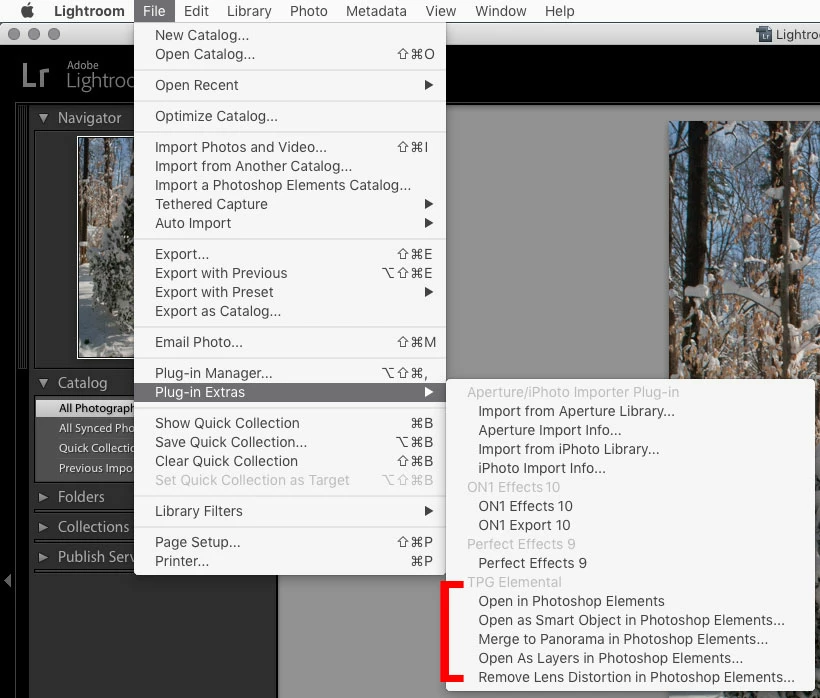This screenshot has height=698, width=820.
Task: Select Import from iPhoto Library...
Action: 630,450
